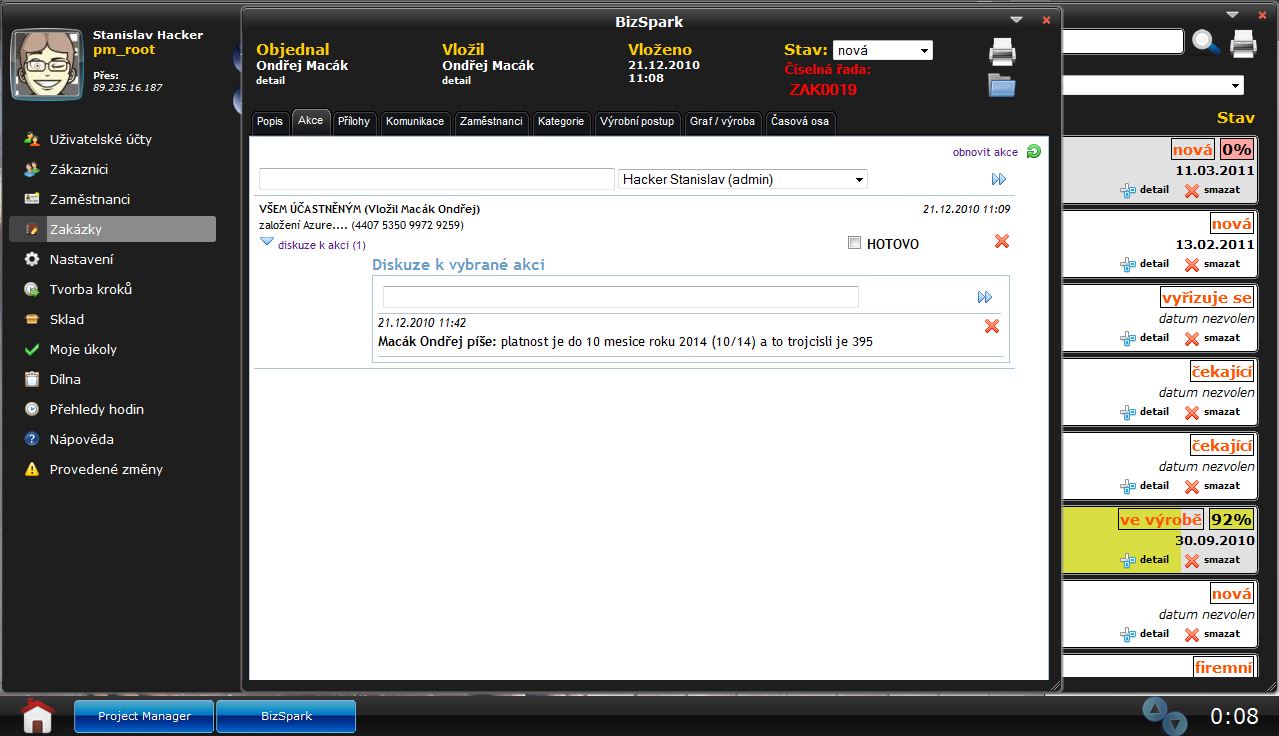The image size is (1279, 736).
Task: Click the Stav column heading in background window
Action: tap(1236, 118)
